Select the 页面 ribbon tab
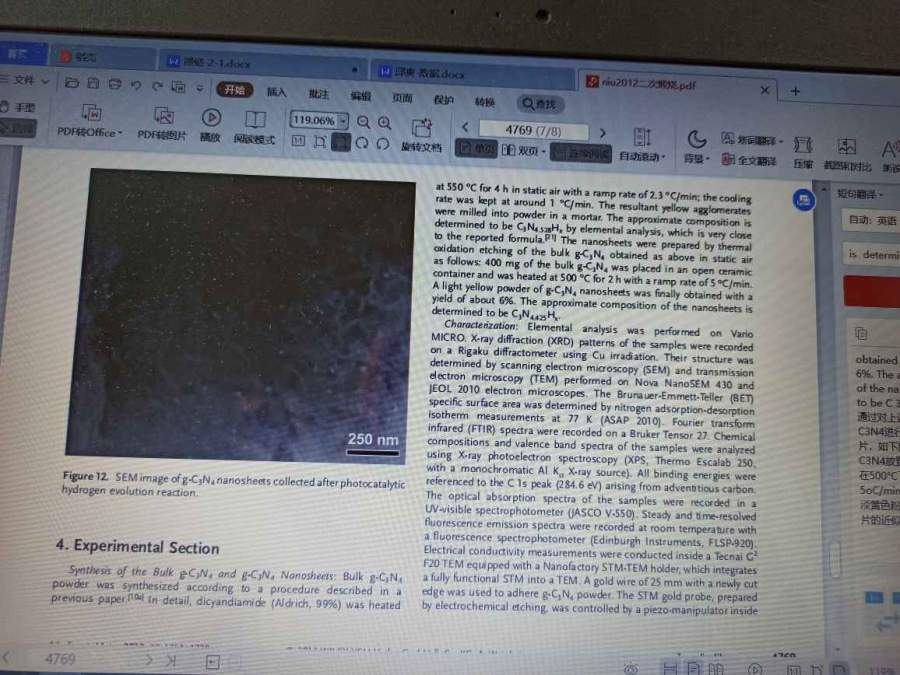The width and height of the screenshot is (900, 675). coord(402,98)
